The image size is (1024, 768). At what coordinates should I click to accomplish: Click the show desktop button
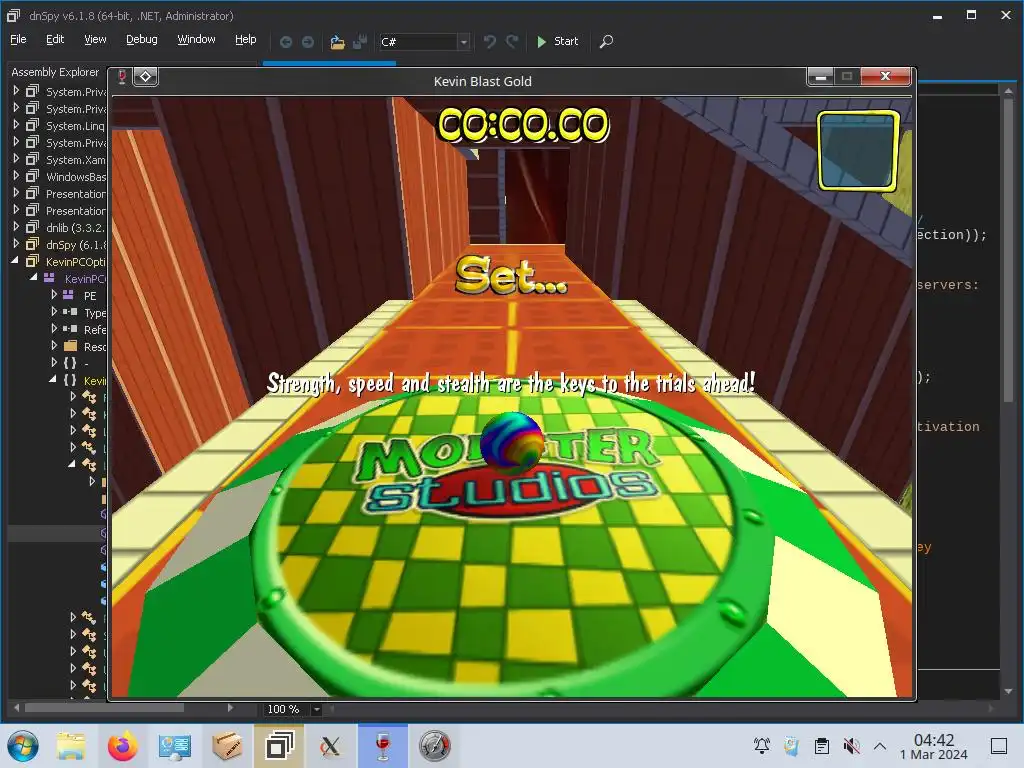click(x=999, y=745)
